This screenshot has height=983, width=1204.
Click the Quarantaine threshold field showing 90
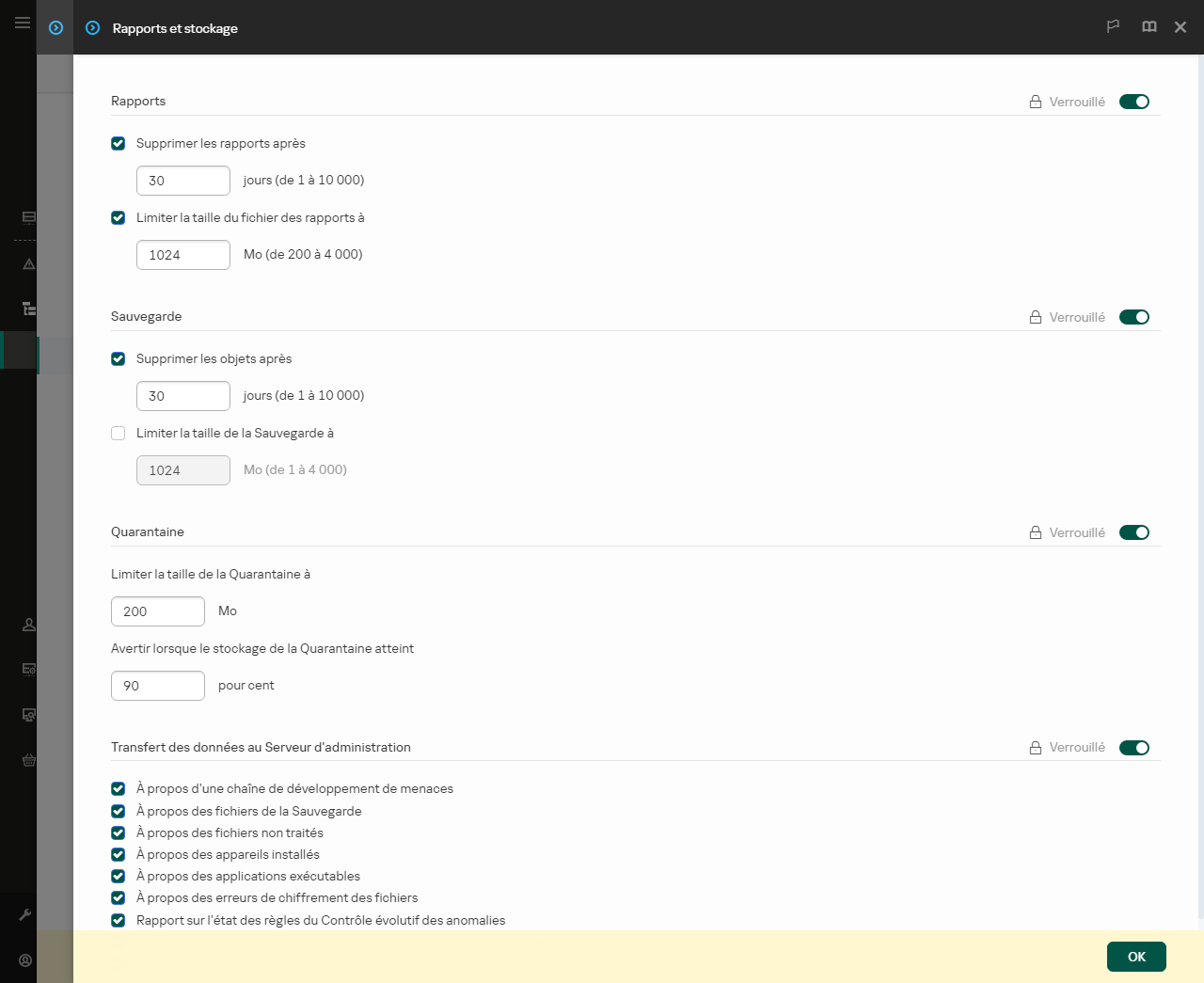[x=158, y=686]
